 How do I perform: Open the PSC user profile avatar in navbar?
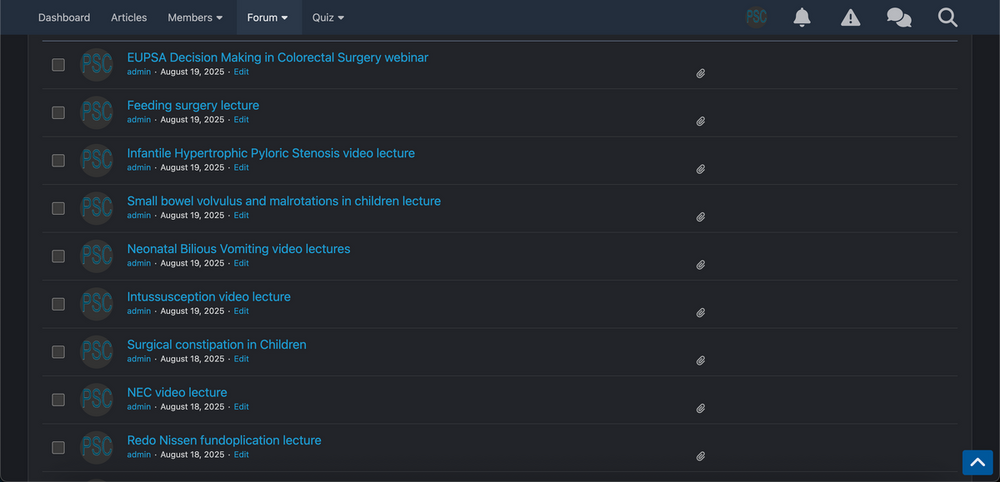pyautogui.click(x=756, y=17)
